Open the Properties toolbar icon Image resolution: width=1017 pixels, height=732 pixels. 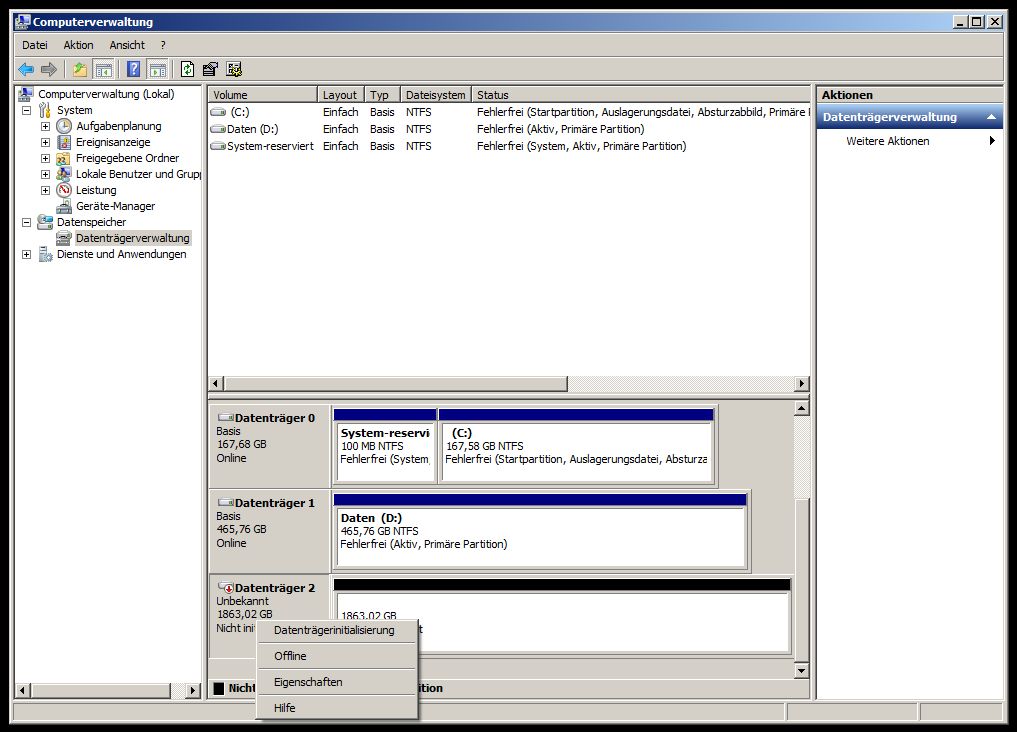coord(210,69)
